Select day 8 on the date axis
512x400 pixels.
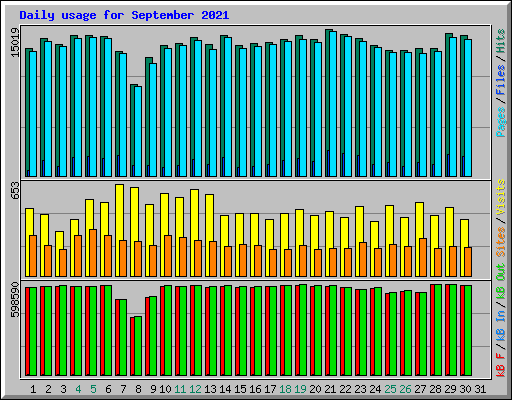138,389
